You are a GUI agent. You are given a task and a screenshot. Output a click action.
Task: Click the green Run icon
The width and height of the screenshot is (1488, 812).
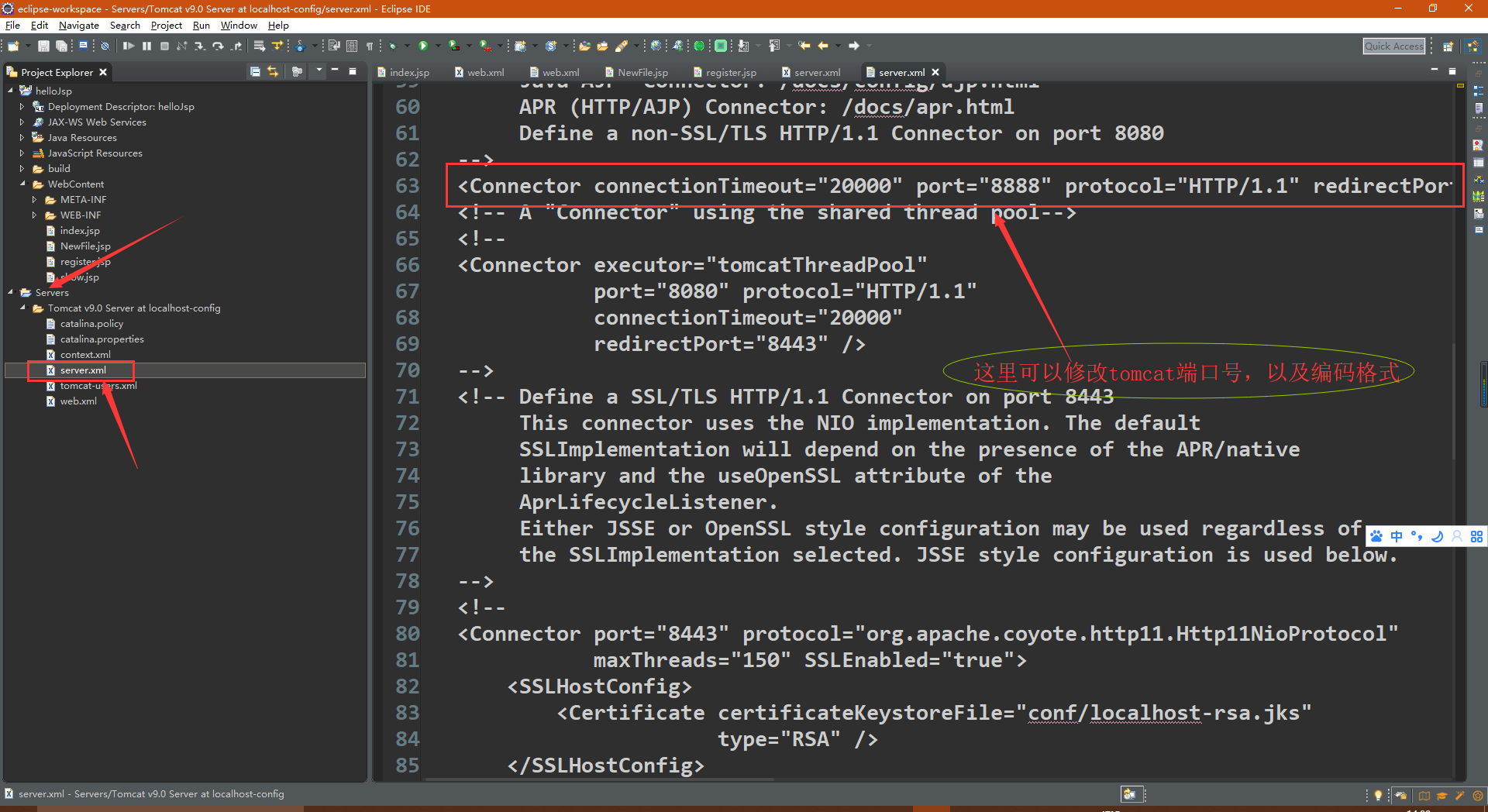[422, 46]
